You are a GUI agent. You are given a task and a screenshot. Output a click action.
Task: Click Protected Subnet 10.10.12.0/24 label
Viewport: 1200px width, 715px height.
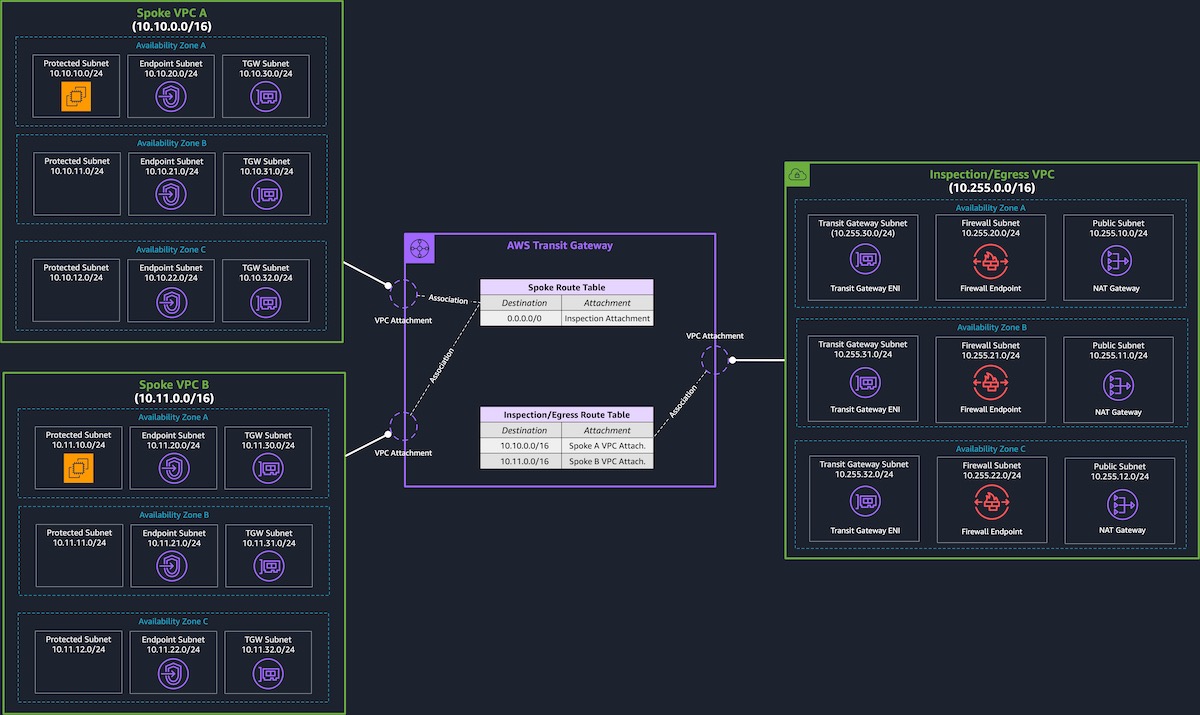[77, 273]
